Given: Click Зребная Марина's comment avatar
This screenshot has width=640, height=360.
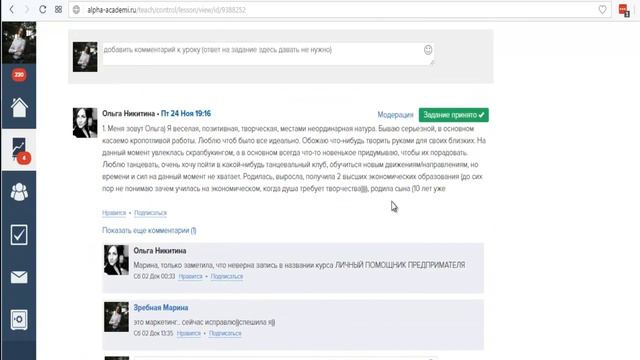Looking at the screenshot, I should tap(116, 317).
